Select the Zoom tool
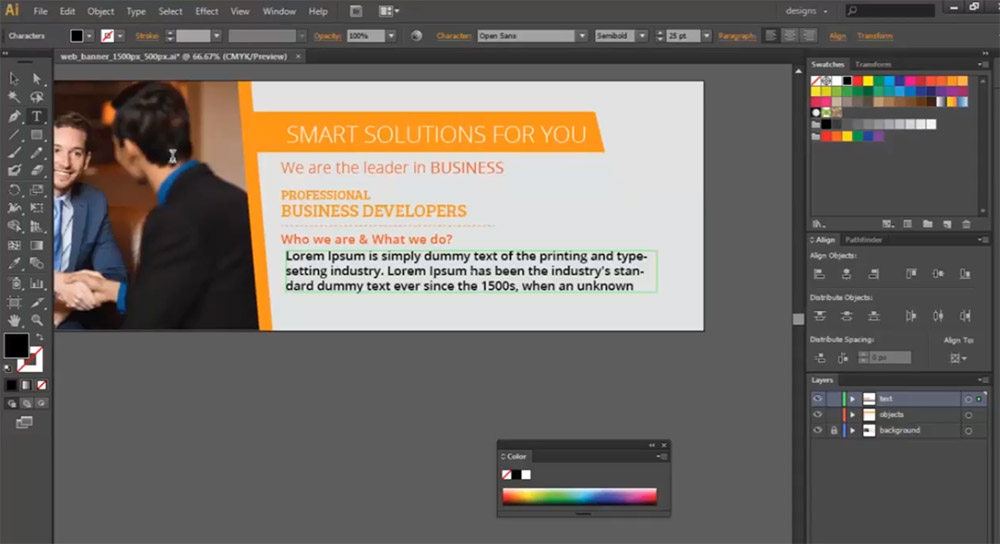This screenshot has width=1000, height=544. 37,320
